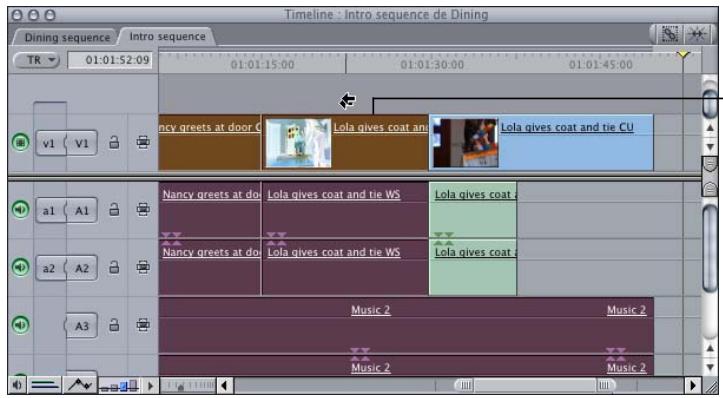
Task: Click audio tracks vertical scroll down arrow
Action: (x=710, y=367)
